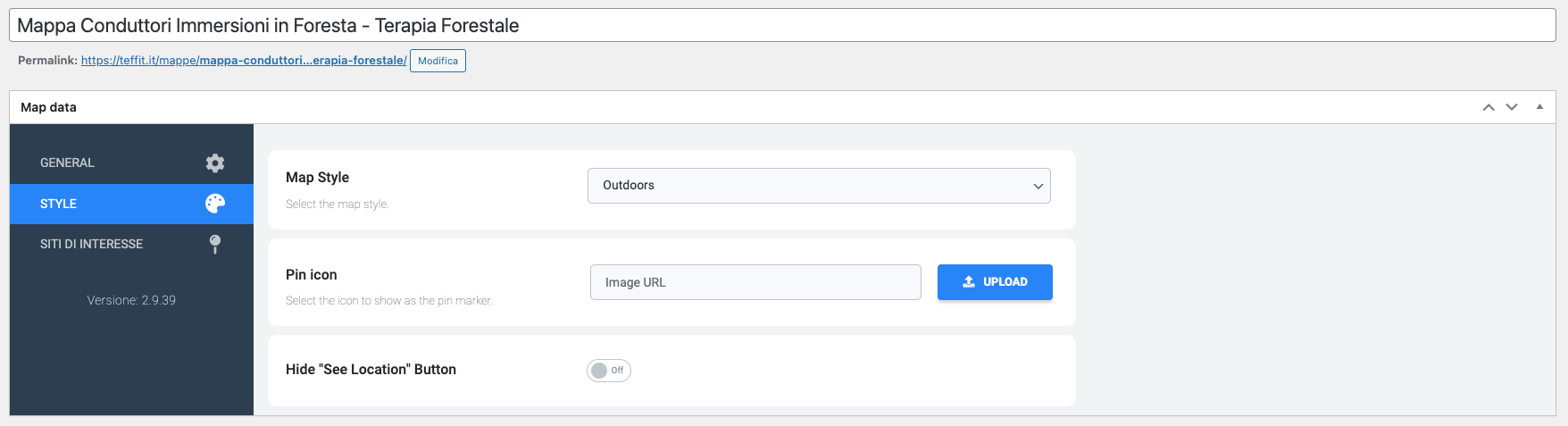
Task: Click the Map data panel heading
Action: (x=49, y=107)
